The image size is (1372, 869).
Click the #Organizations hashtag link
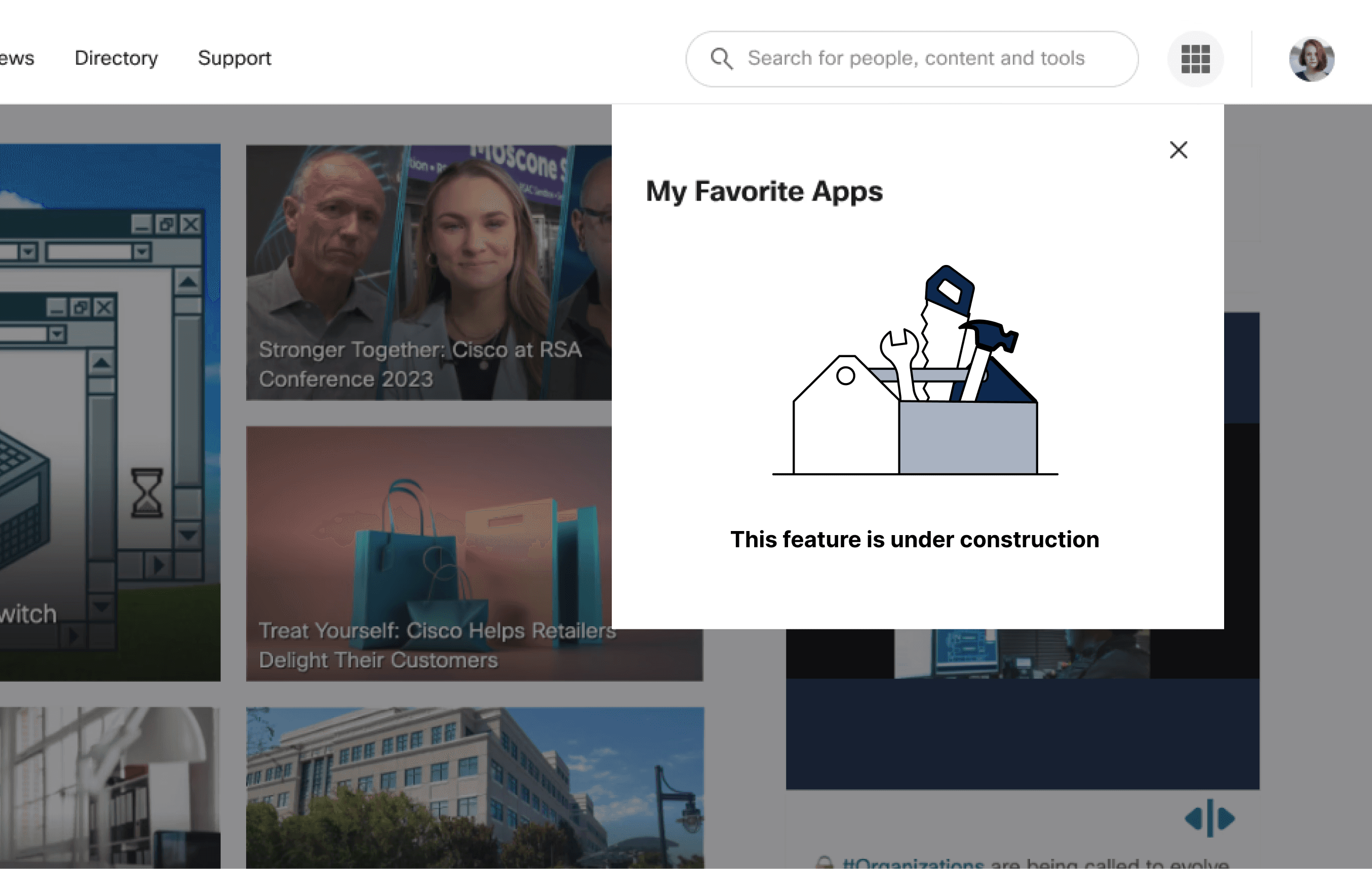click(913, 863)
